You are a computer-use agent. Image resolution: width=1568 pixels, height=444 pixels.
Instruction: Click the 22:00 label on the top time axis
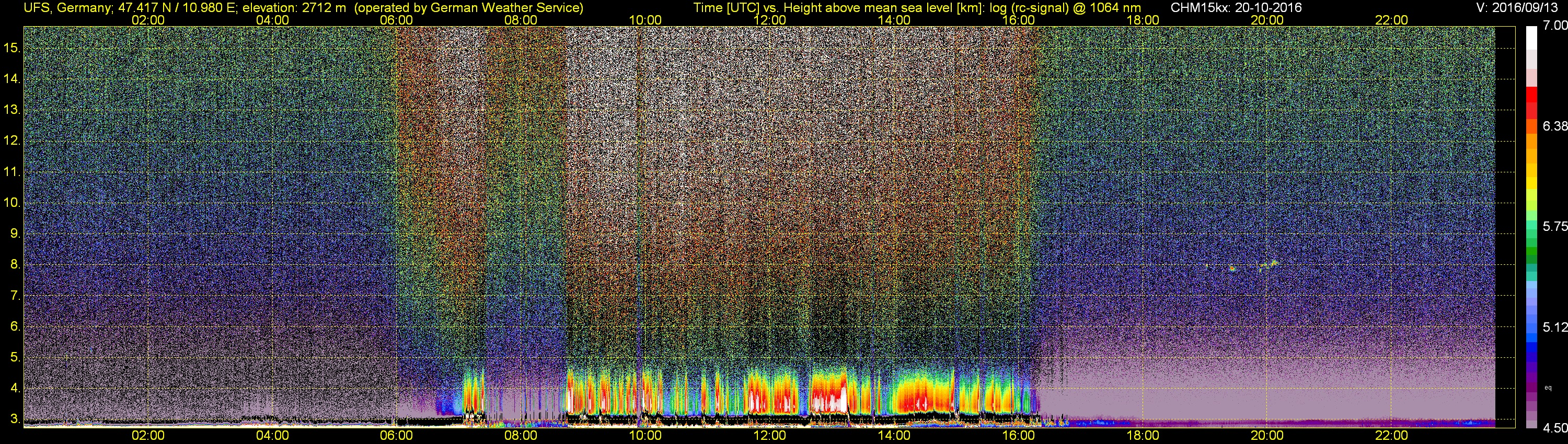click(x=1391, y=20)
